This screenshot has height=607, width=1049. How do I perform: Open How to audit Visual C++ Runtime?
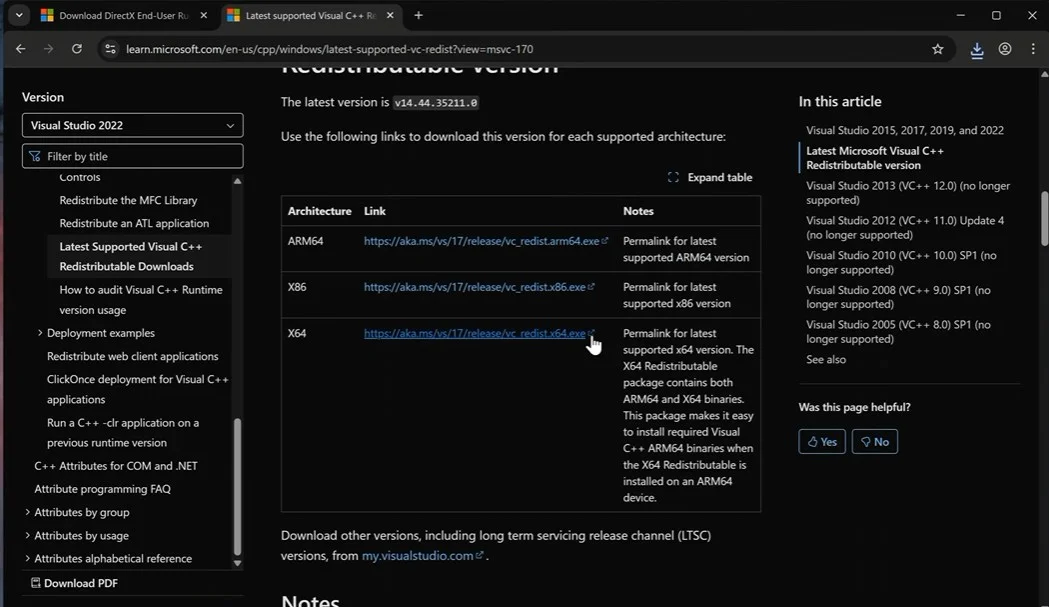tap(140, 300)
